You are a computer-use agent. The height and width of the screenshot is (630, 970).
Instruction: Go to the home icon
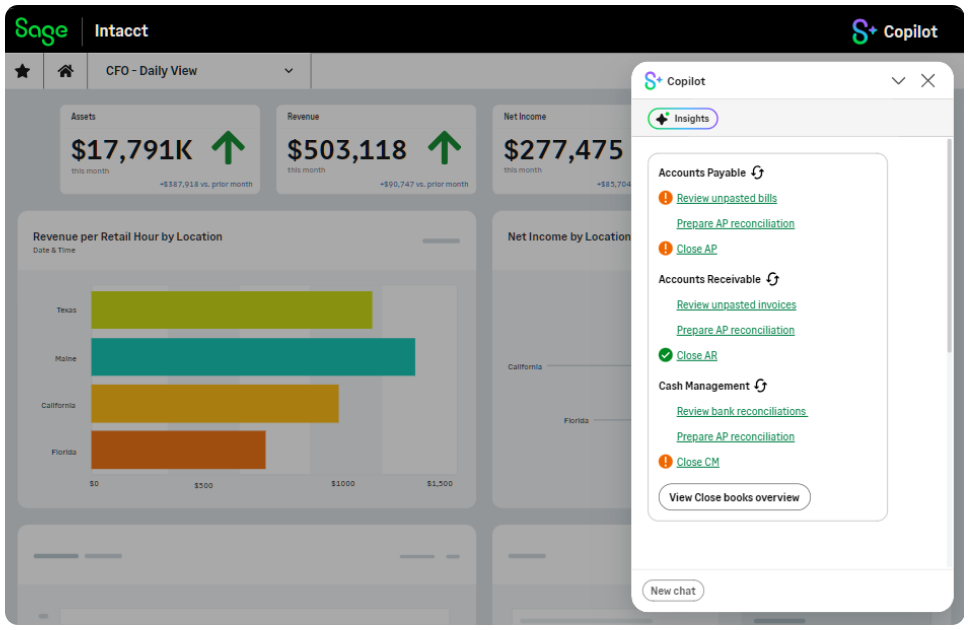[x=66, y=71]
